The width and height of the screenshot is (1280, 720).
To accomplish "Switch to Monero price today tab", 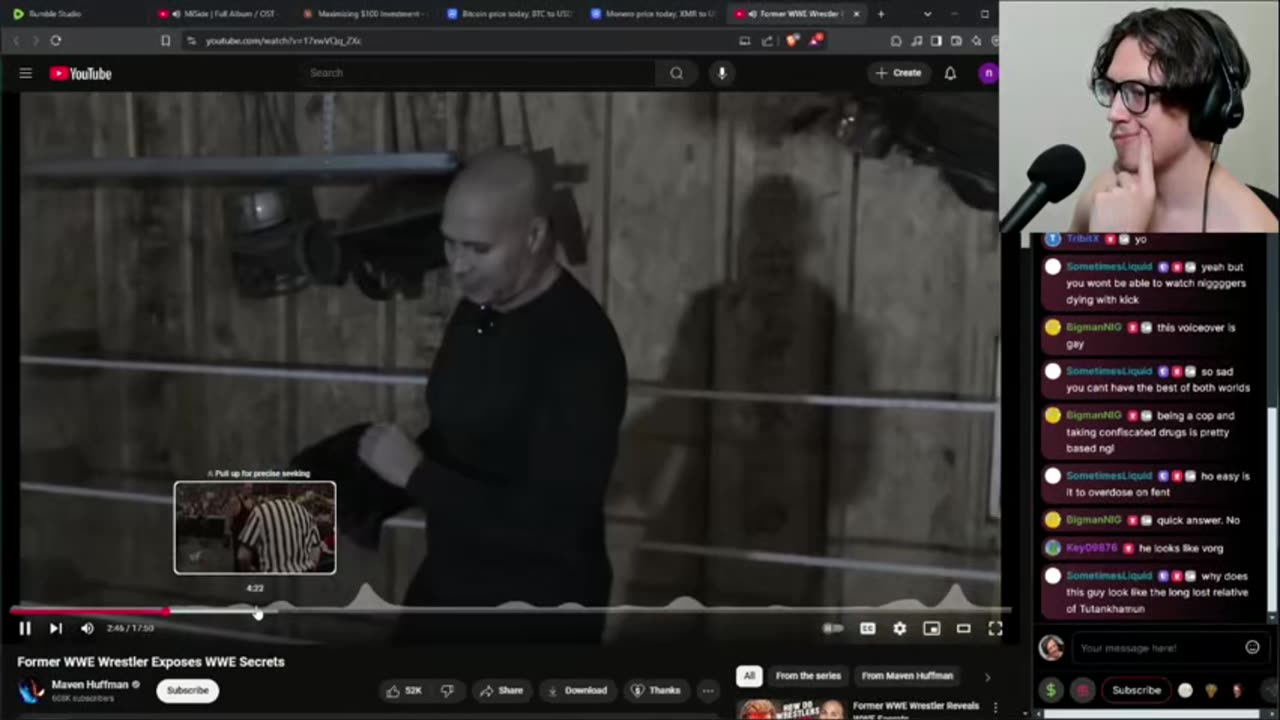I will [x=653, y=14].
